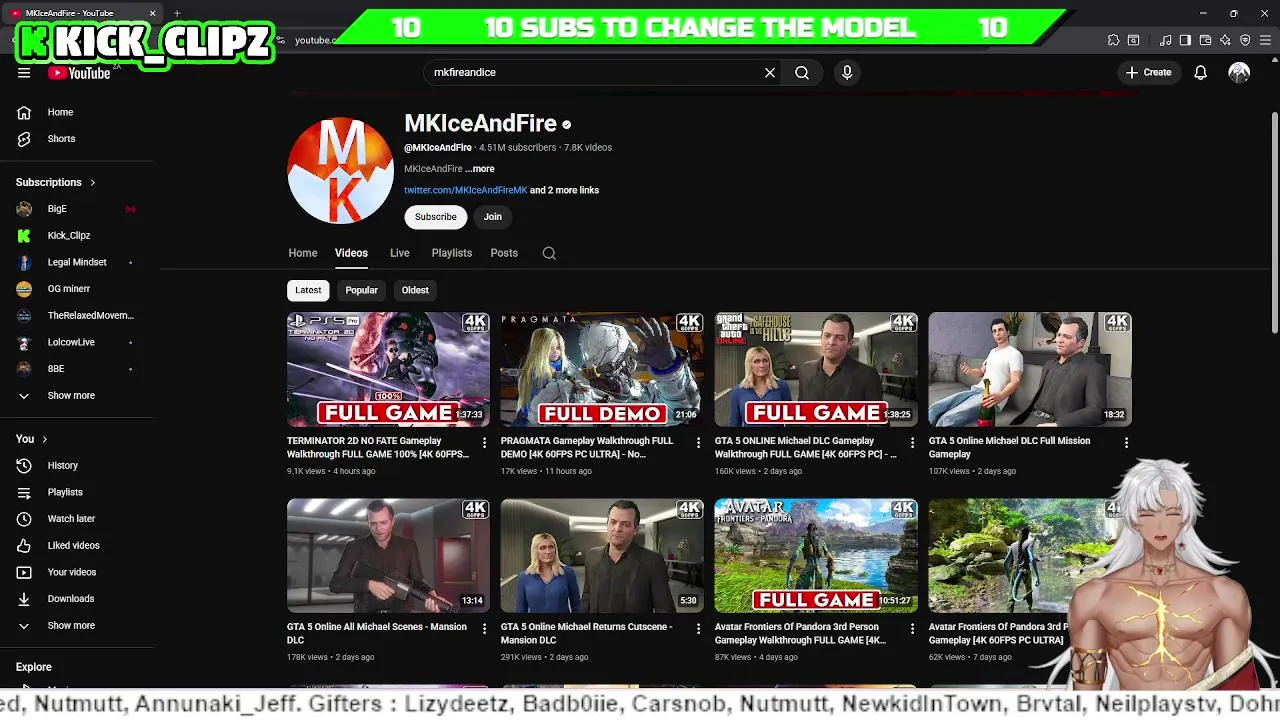Subscribe to MKIceAndFire
This screenshot has height=720, width=1280.
(x=436, y=217)
